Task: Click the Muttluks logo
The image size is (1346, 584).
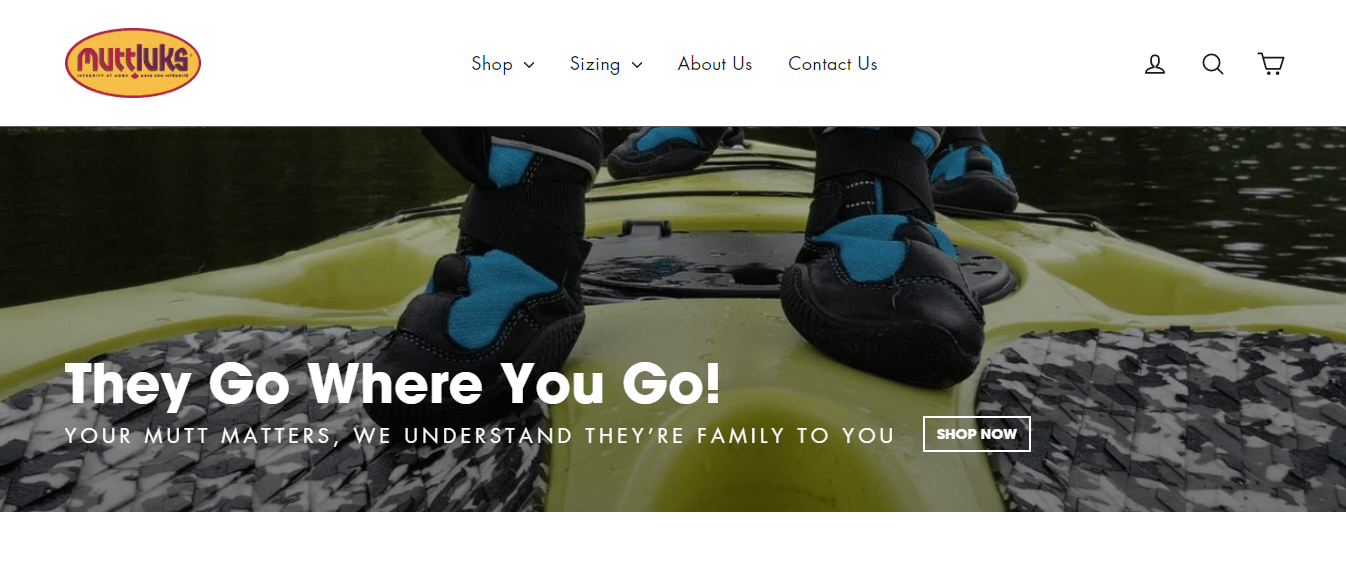Action: click(x=133, y=63)
